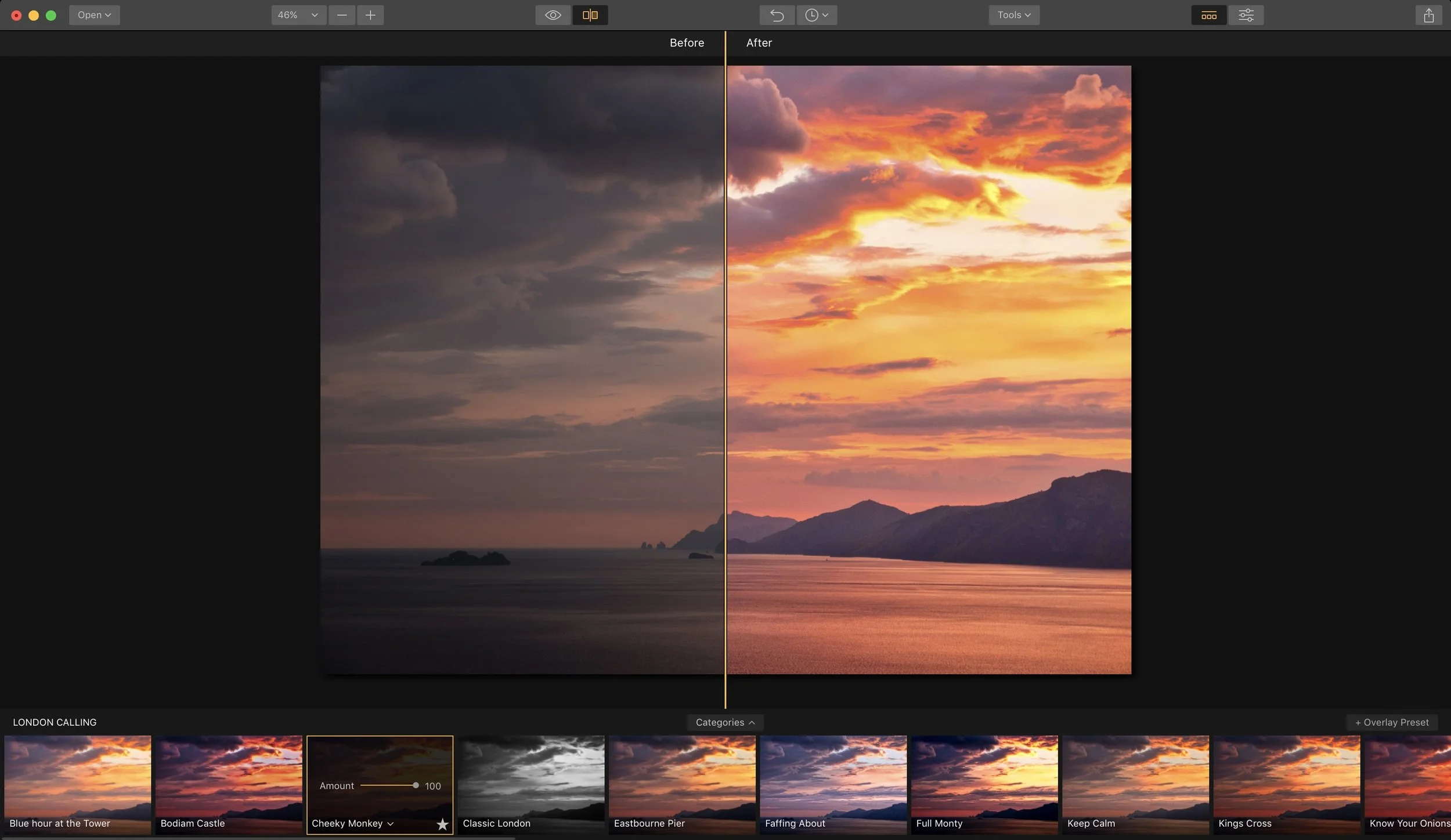The height and width of the screenshot is (840, 1451).
Task: Click the zoom in plus button
Action: click(x=370, y=15)
